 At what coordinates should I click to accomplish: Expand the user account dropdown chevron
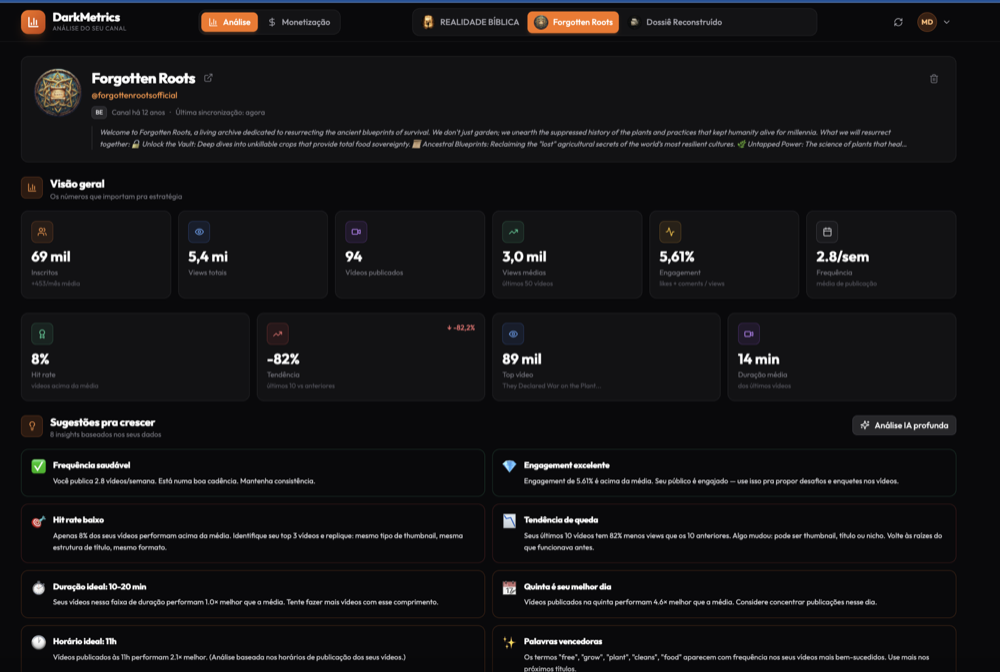click(x=946, y=22)
